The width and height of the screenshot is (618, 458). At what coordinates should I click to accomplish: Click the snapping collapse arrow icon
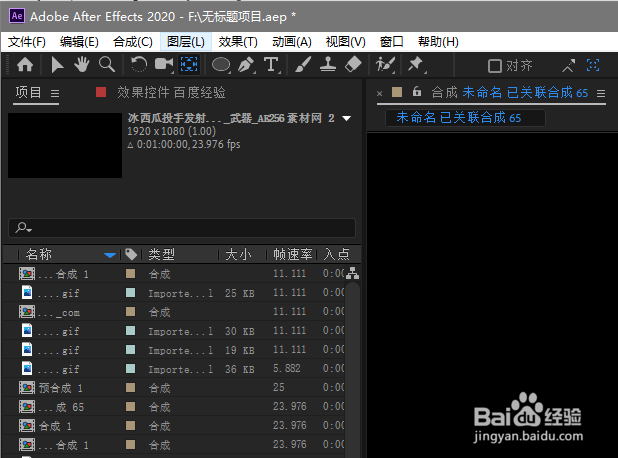(568, 65)
